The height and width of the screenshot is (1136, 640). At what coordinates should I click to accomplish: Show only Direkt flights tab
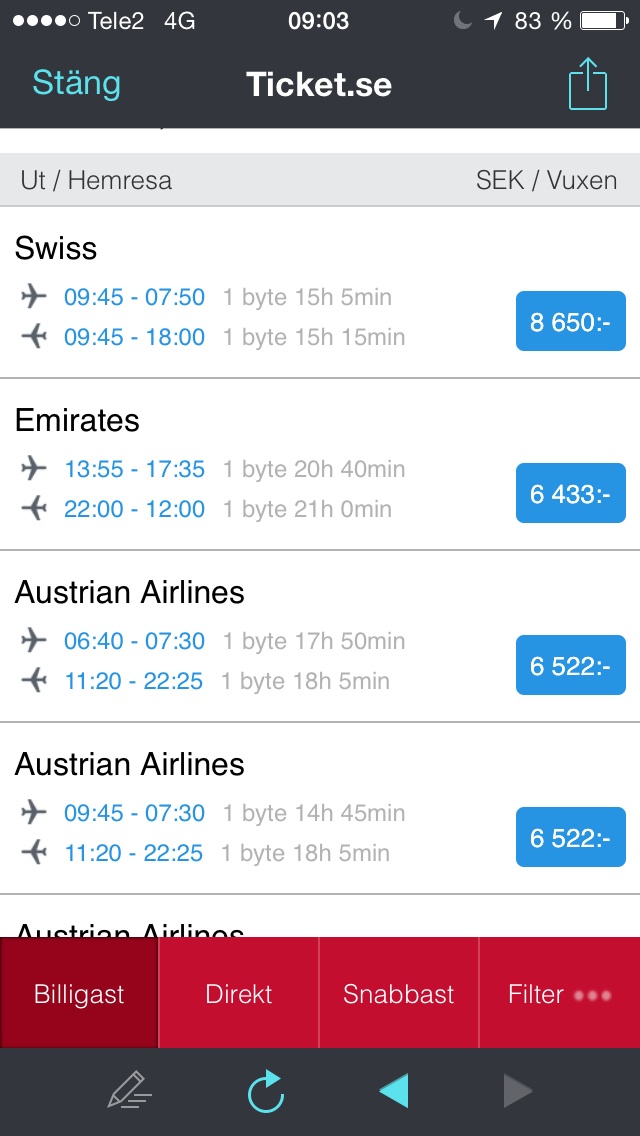239,994
